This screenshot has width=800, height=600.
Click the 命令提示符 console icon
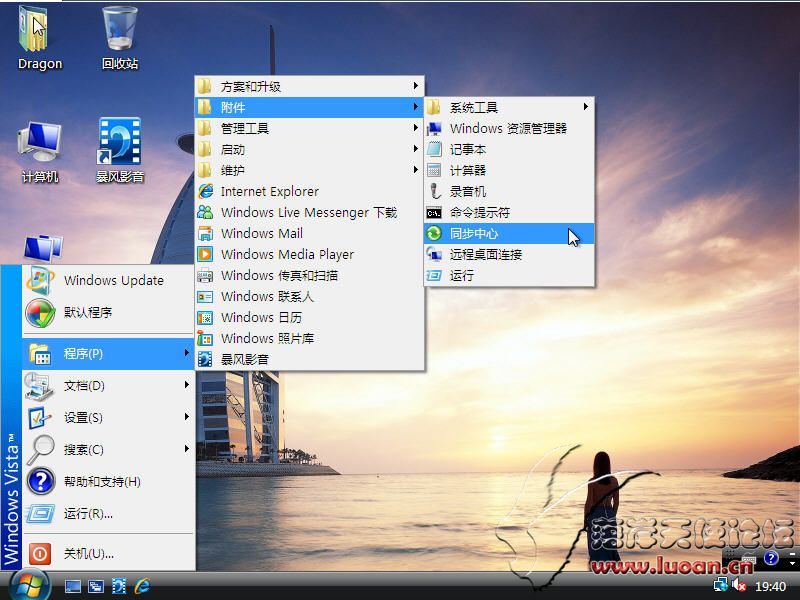tap(434, 212)
